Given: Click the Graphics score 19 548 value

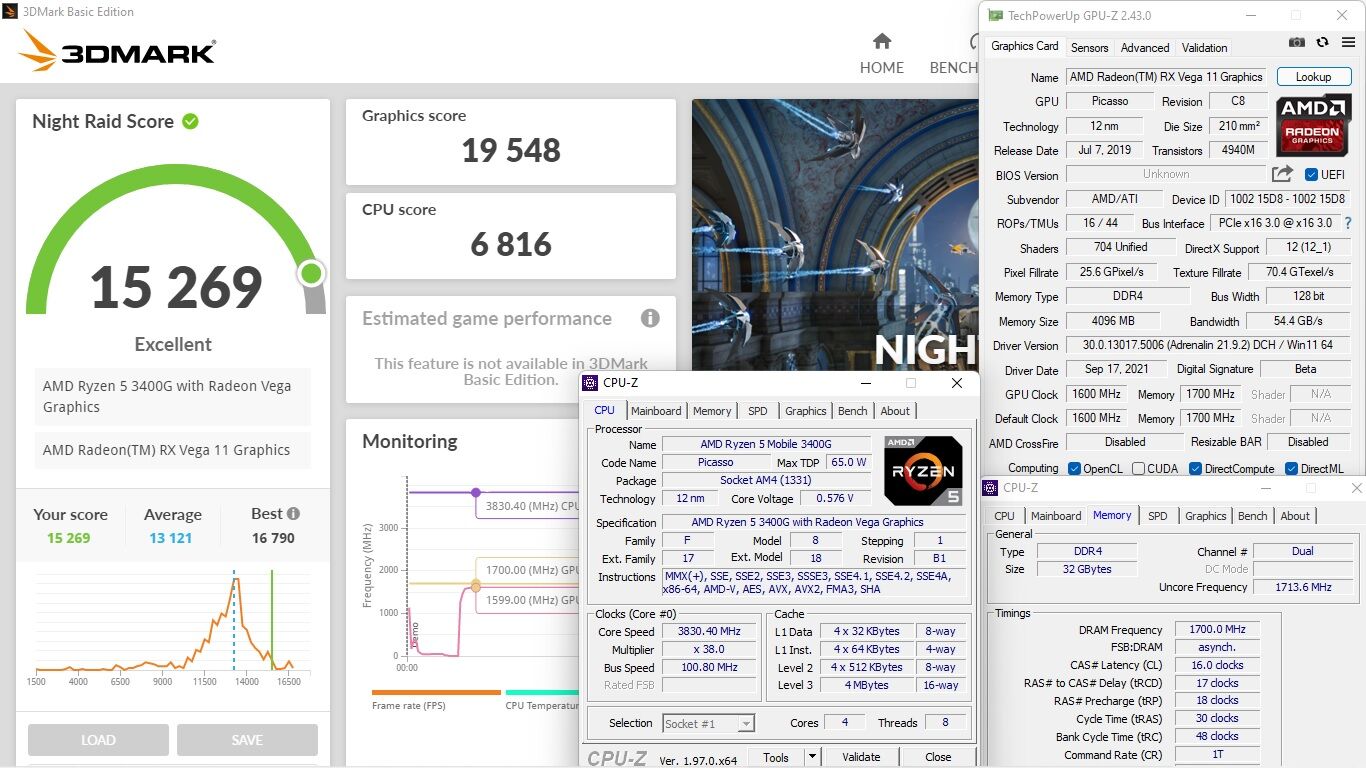Looking at the screenshot, I should (511, 150).
